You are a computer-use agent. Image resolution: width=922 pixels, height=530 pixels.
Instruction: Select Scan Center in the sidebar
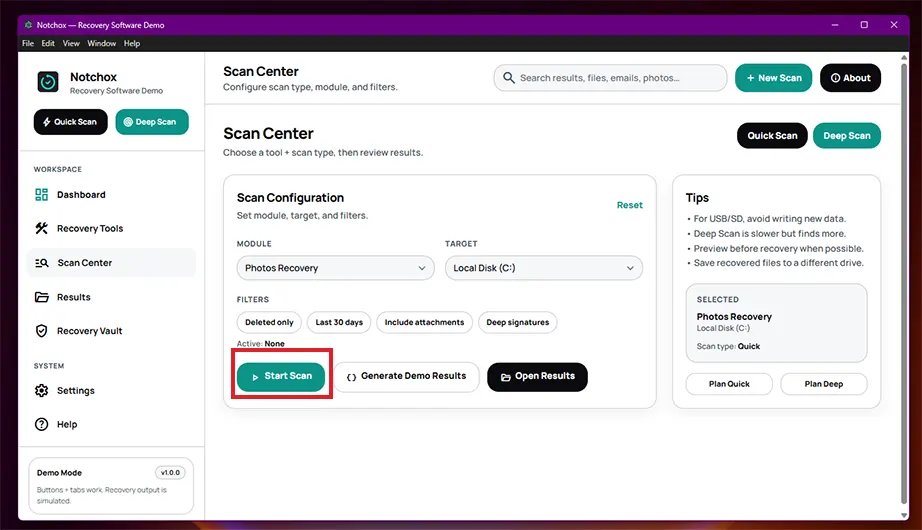[x=111, y=263]
